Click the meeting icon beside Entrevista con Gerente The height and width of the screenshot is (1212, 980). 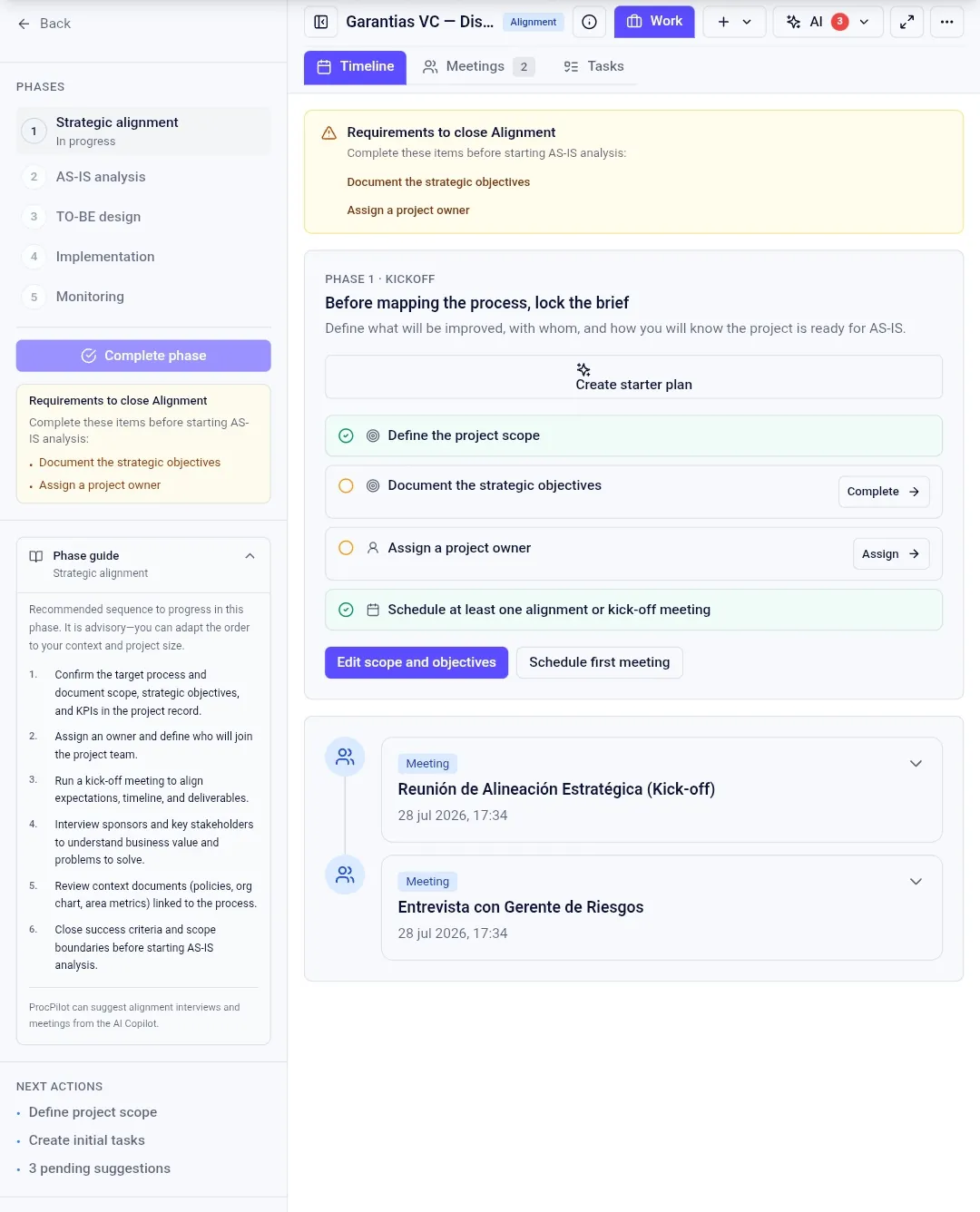coord(345,875)
